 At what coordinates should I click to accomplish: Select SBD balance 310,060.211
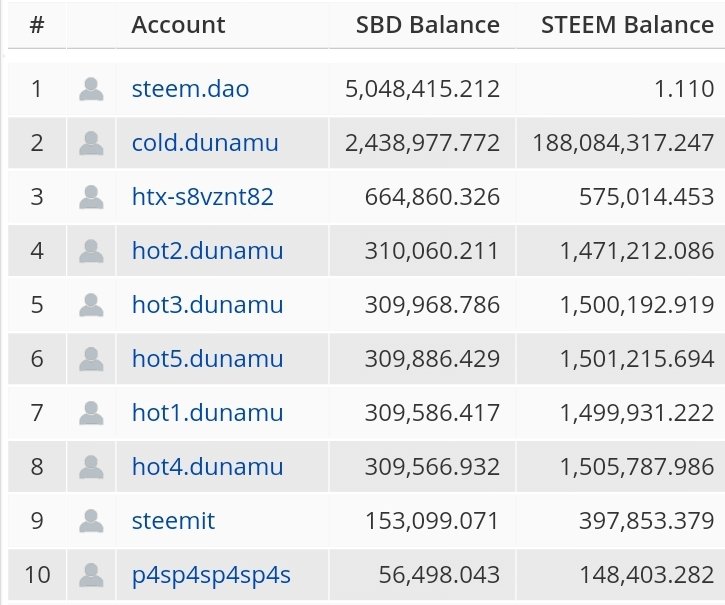coord(432,251)
